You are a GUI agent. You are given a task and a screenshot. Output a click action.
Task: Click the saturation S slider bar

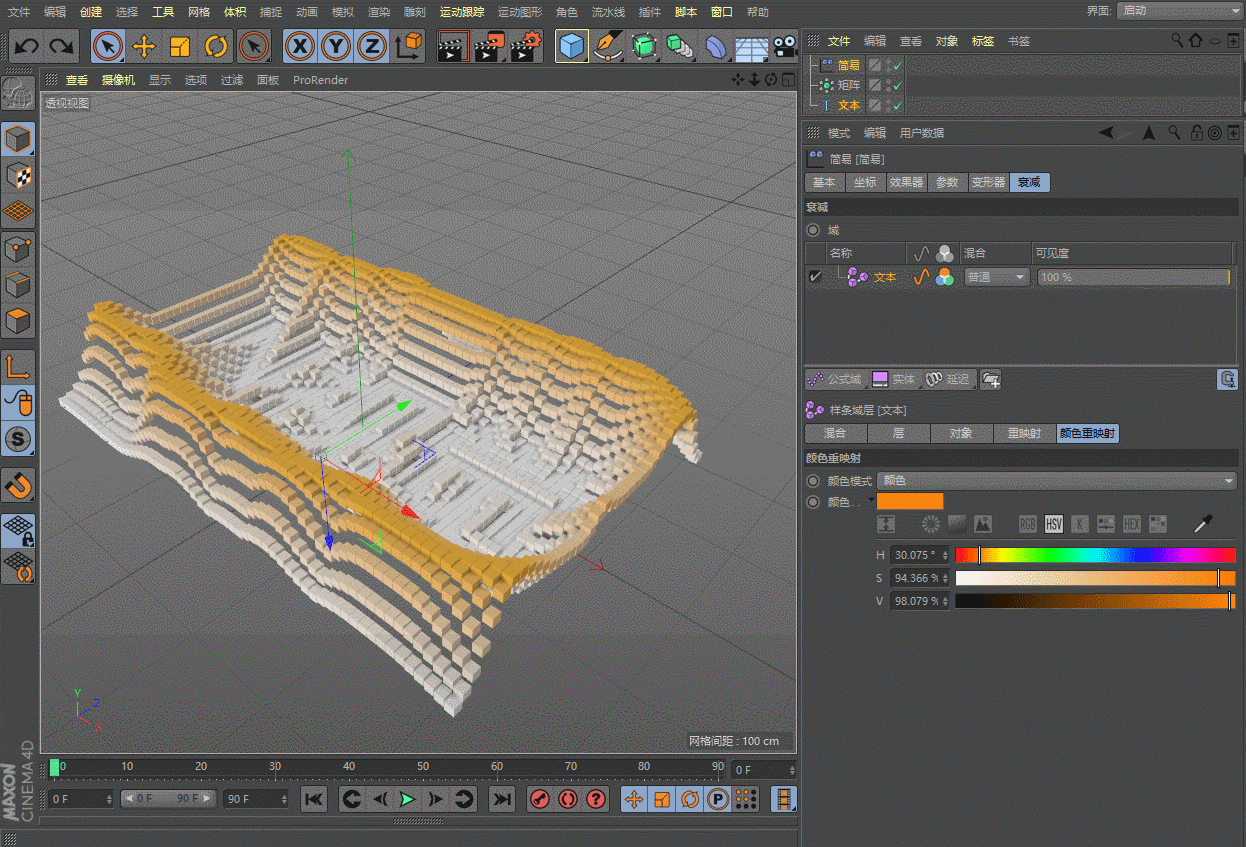pos(1096,578)
